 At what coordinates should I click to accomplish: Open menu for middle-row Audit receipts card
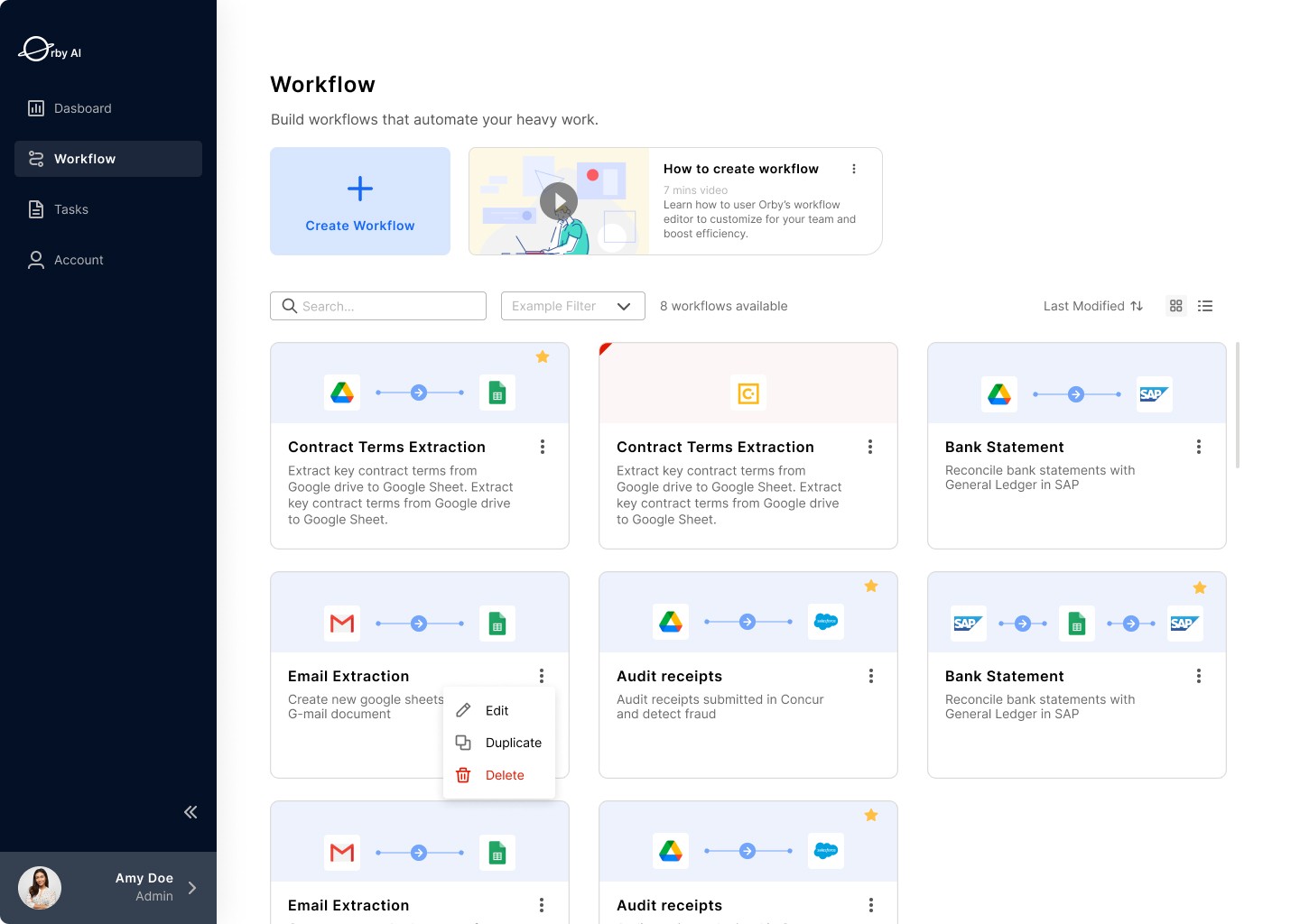click(871, 676)
